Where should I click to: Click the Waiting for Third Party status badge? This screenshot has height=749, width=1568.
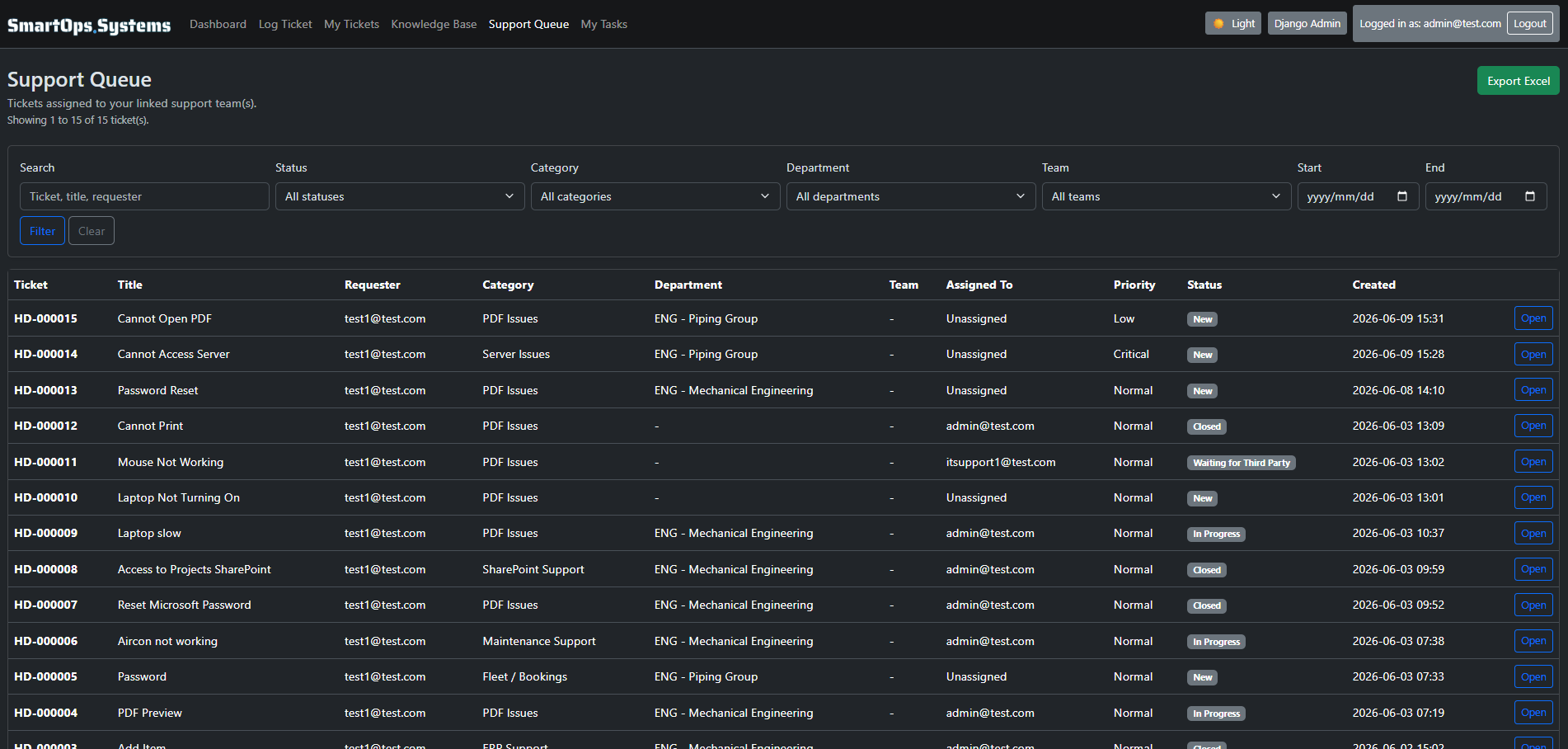(1242, 463)
